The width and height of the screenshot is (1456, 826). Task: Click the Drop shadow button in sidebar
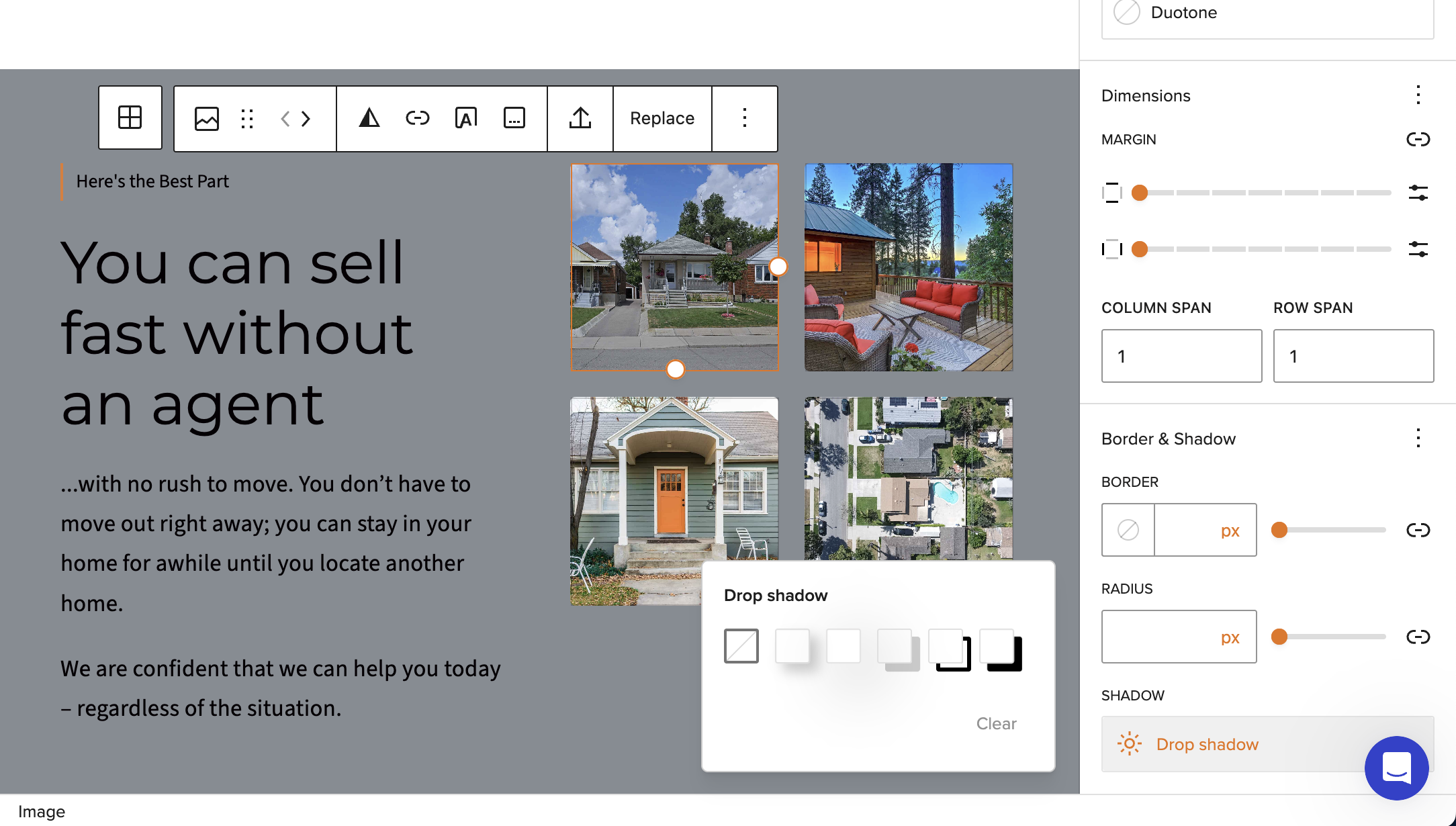[1207, 744]
